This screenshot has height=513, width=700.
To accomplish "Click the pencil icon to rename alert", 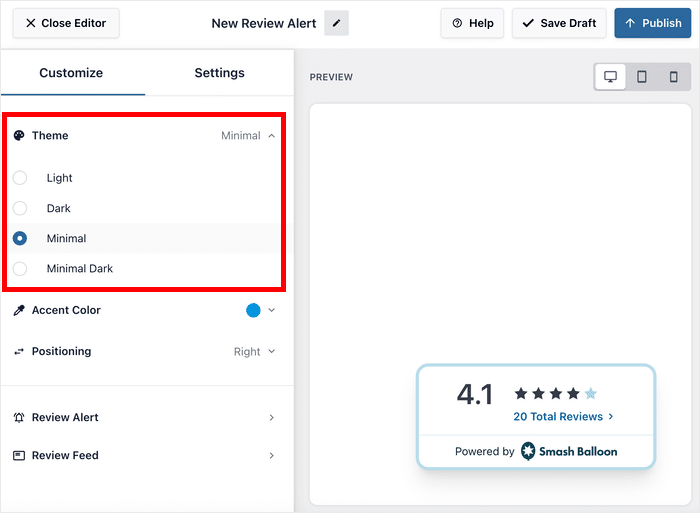I will pos(336,23).
